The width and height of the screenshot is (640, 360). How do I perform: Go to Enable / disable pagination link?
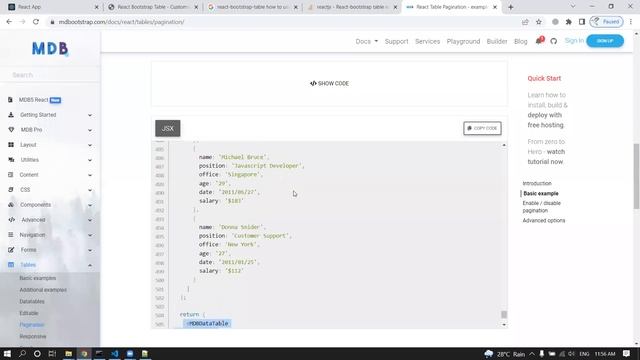542,207
